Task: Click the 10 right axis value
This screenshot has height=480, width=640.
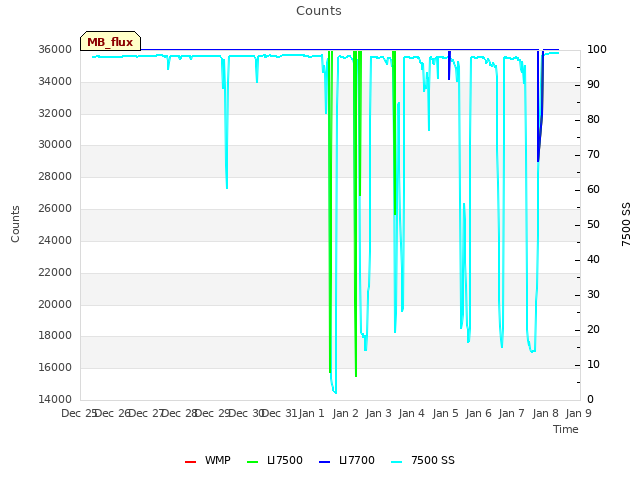Action: point(593,364)
